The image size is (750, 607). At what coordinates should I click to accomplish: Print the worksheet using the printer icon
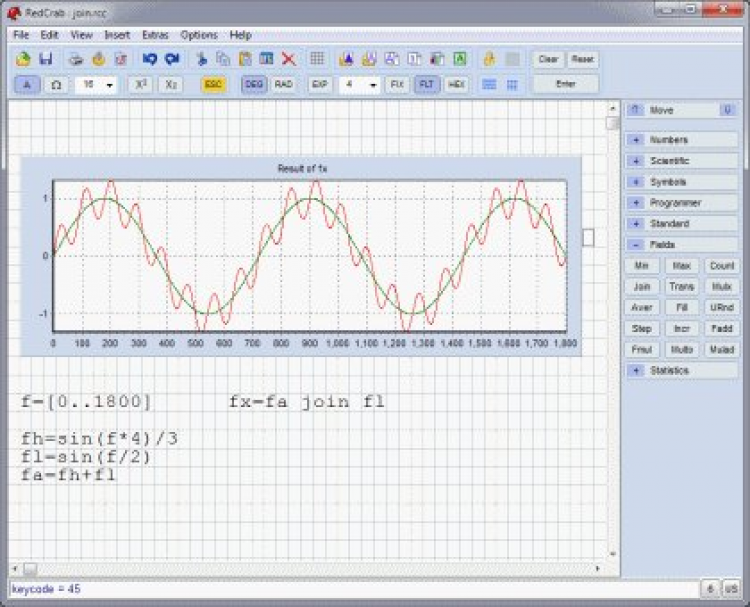click(76, 59)
